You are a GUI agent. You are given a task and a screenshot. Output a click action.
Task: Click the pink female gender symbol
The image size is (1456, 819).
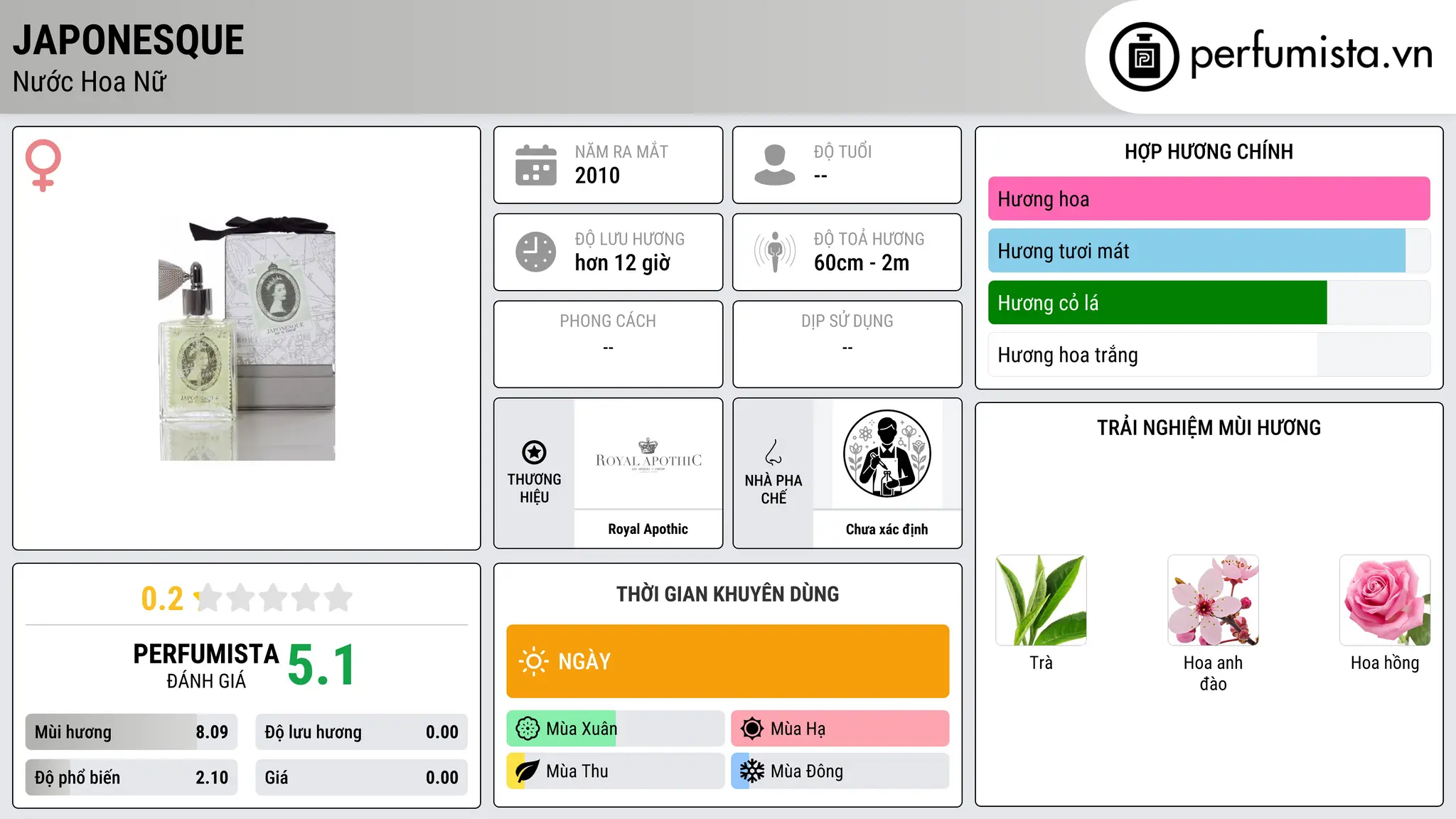[43, 165]
